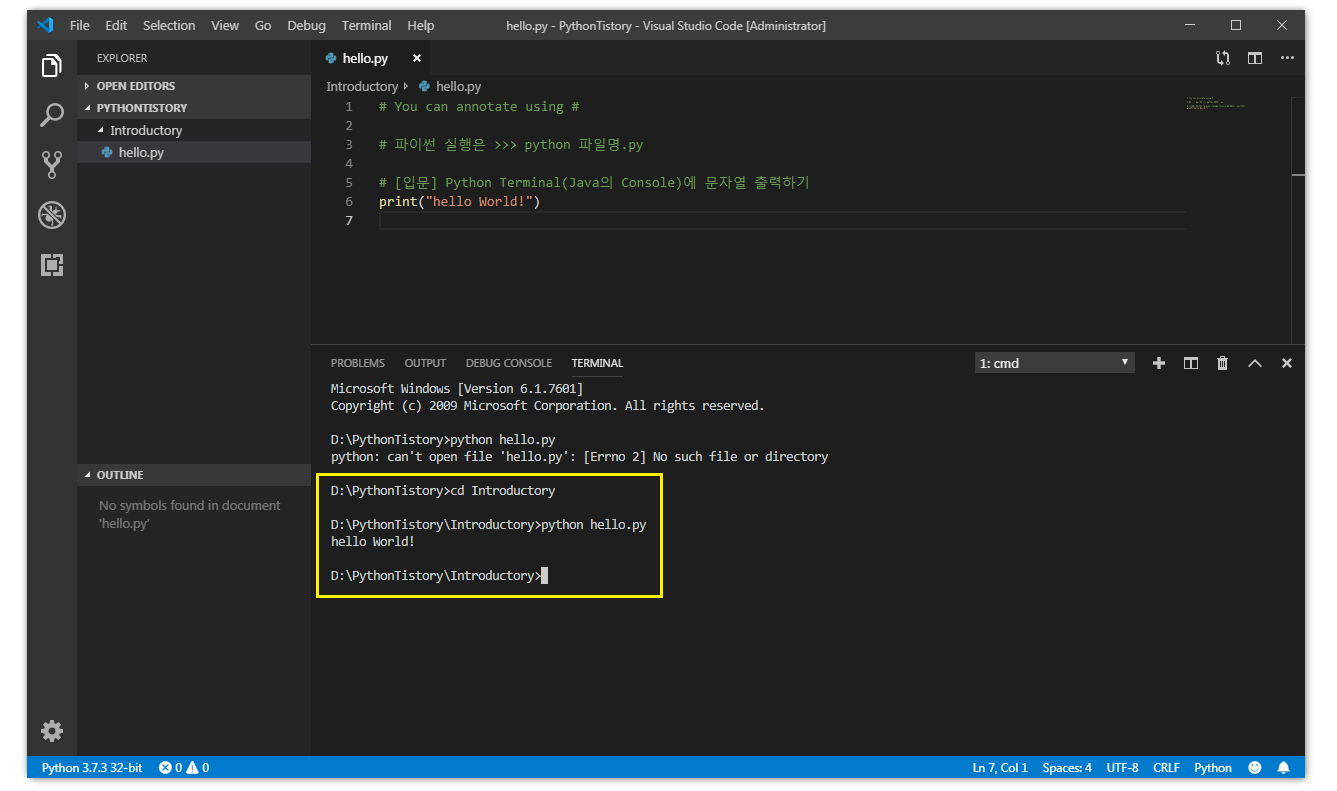
Task: Change encoding via UTF-8 status item
Action: click(1122, 768)
